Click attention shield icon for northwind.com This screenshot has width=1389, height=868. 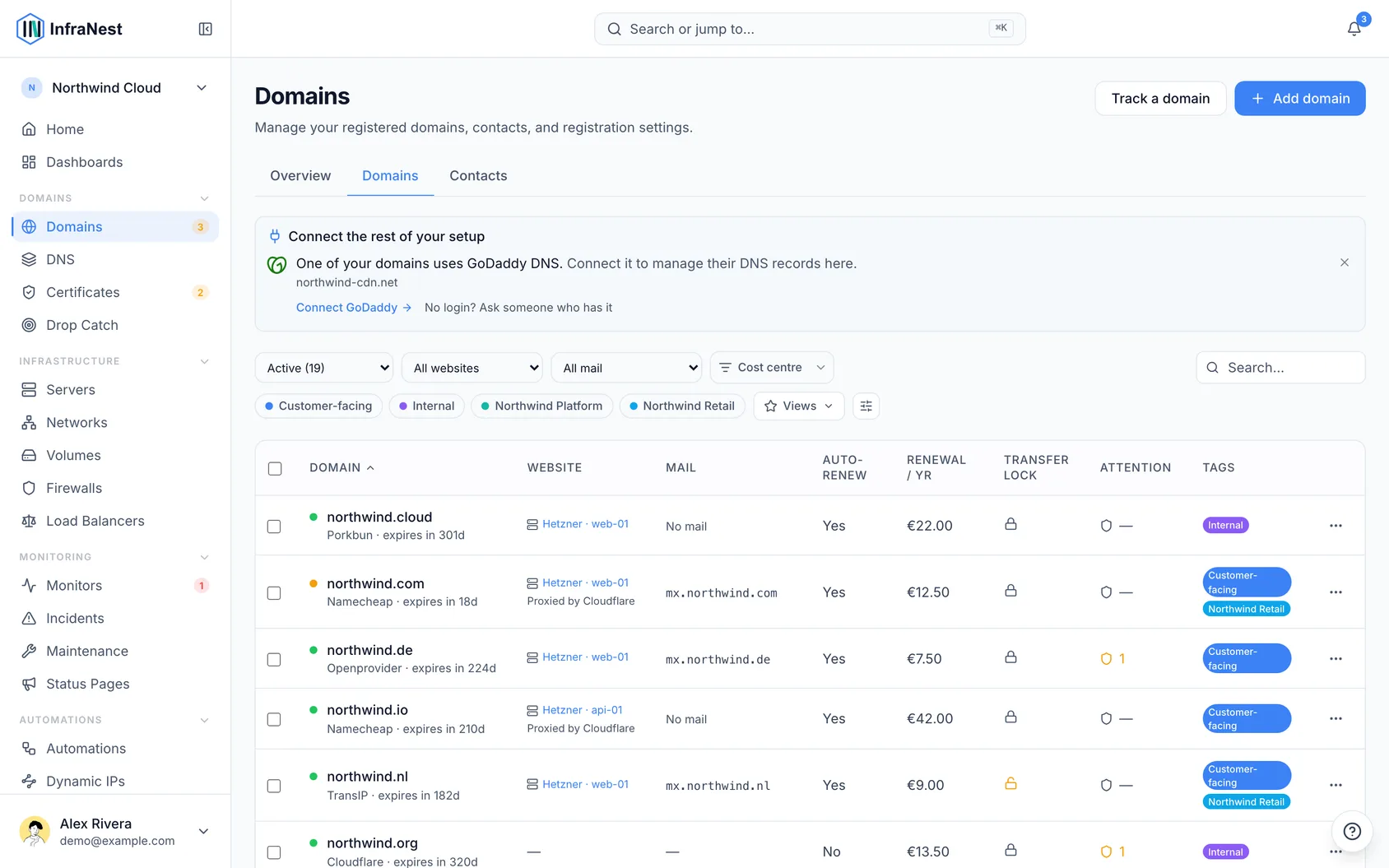pos(1106,592)
